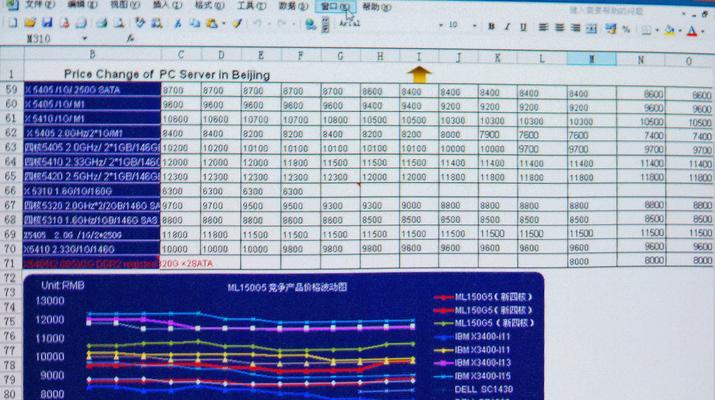The image size is (715, 400).
Task: Toggle Underline formatting
Action: click(523, 28)
